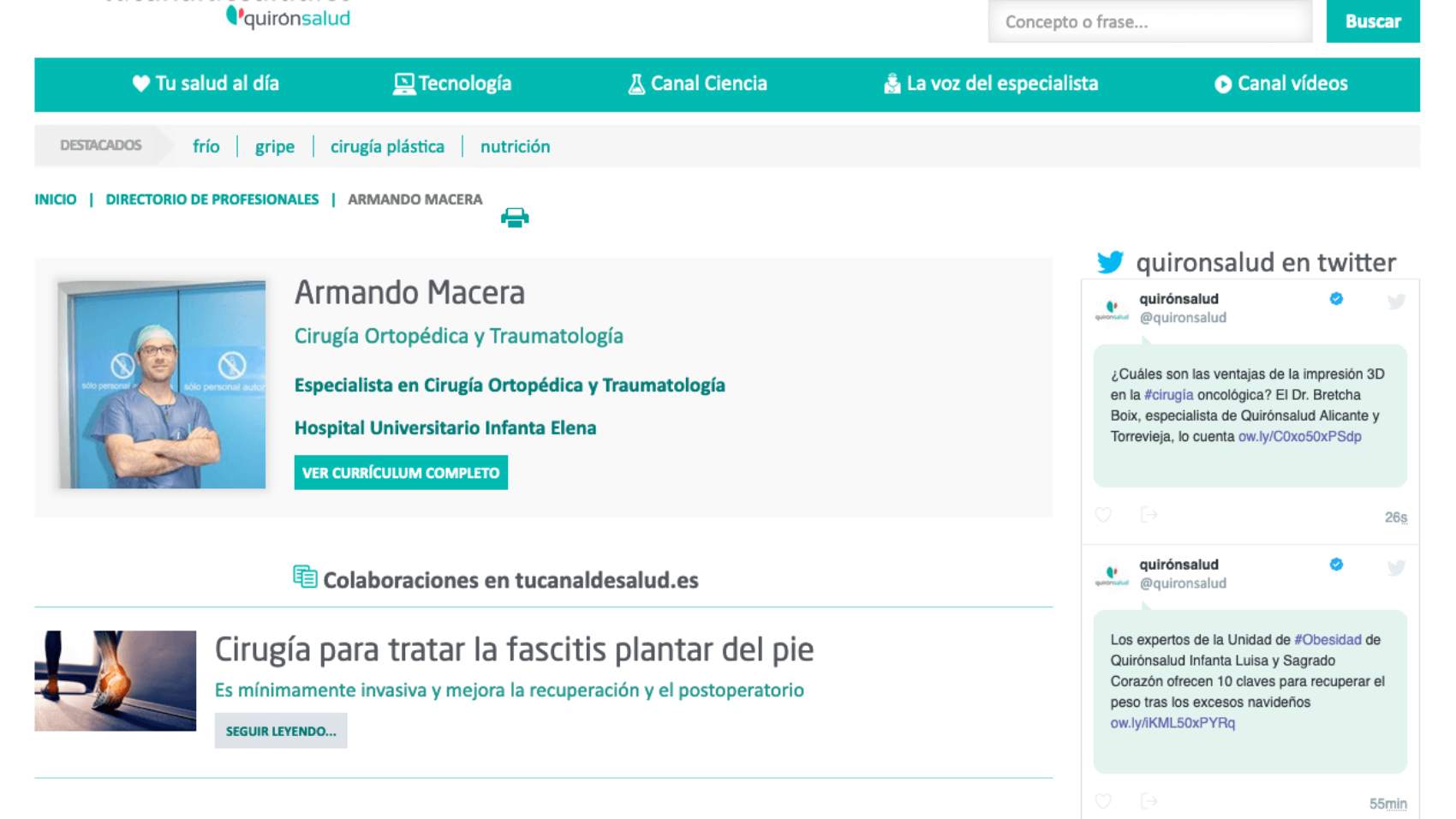Click the heart icon beside Tu salud al día
The image size is (1456, 819).
tap(141, 83)
